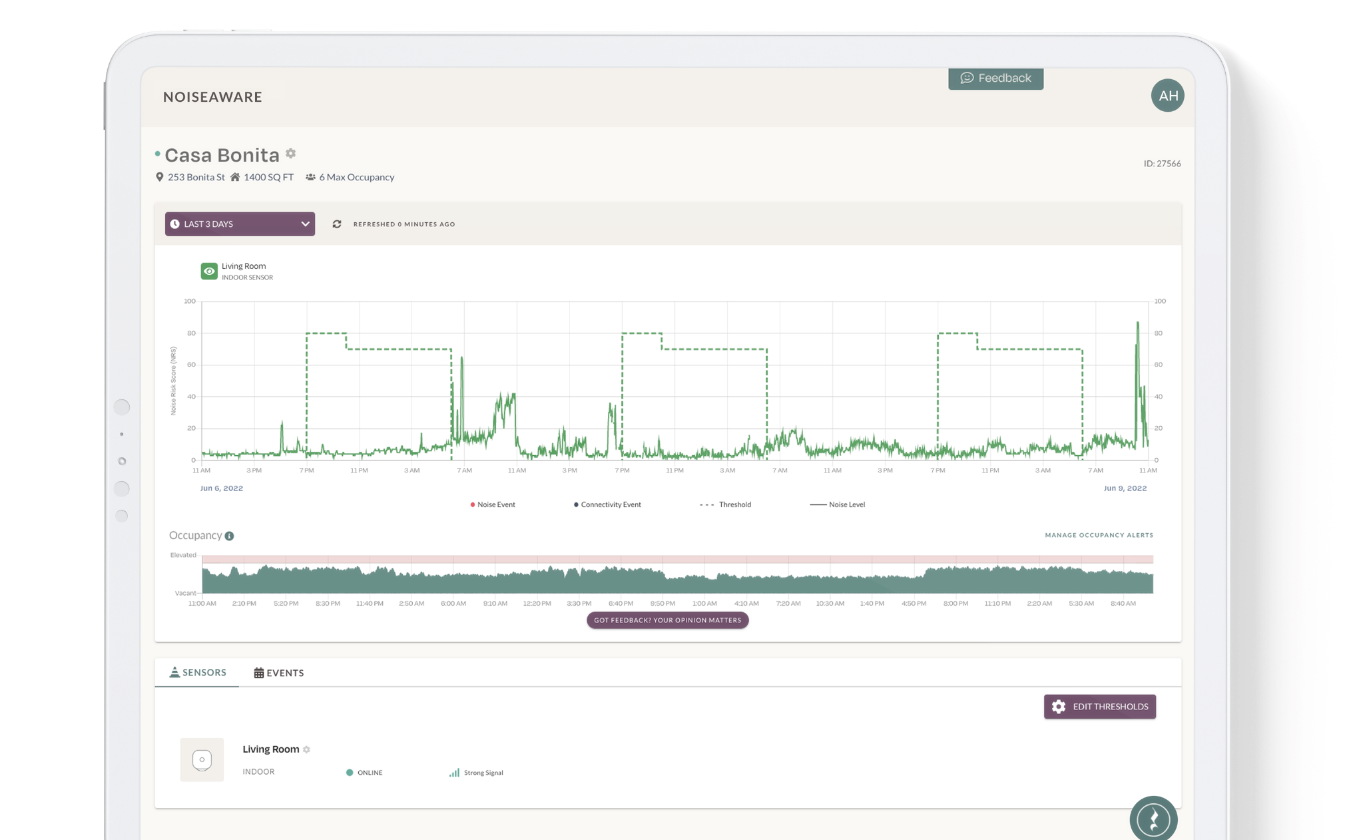This screenshot has width=1345, height=840.
Task: Toggle Threshold dashed line legend
Action: tap(725, 505)
